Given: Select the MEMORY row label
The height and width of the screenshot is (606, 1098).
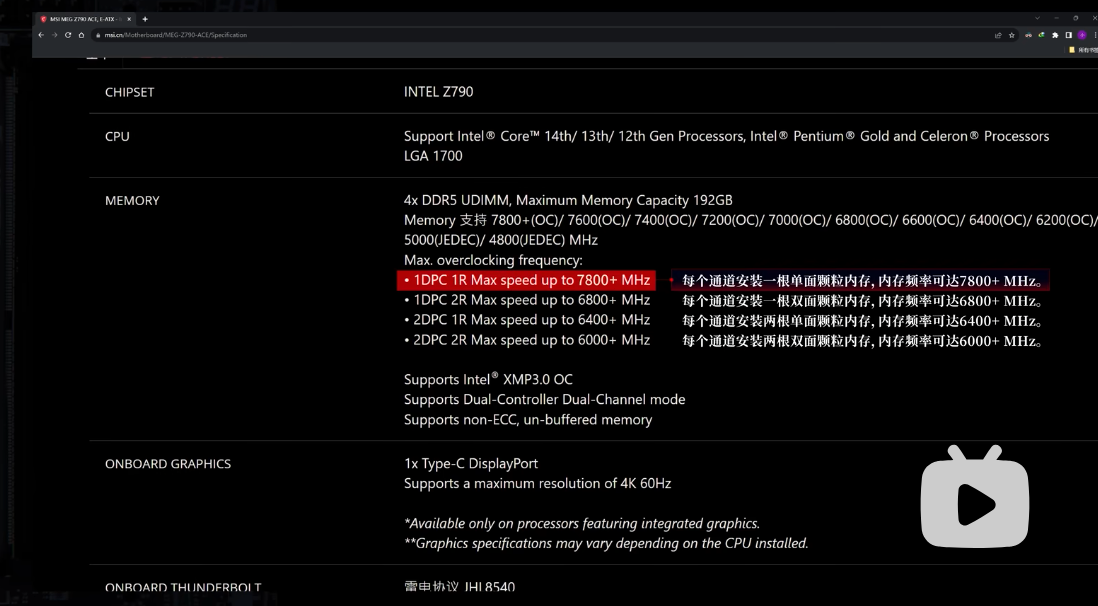Looking at the screenshot, I should tap(132, 201).
